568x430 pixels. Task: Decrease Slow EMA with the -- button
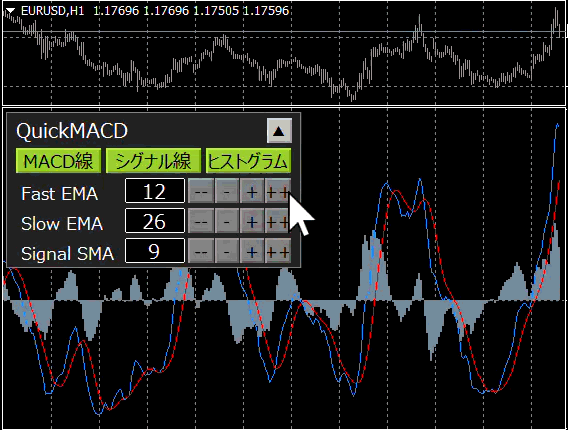[201, 221]
